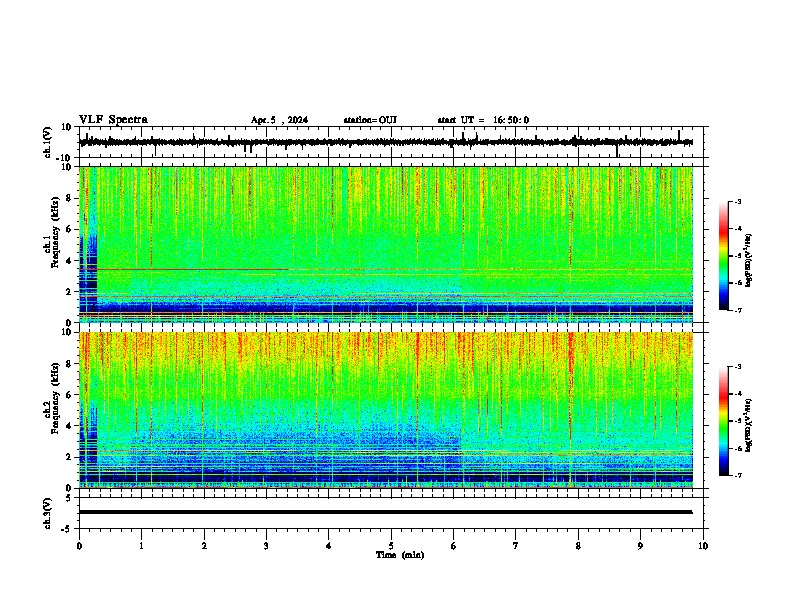This screenshot has height=612, width=792.
Task: Click the "VLF Spectra" title text
Action: click(113, 120)
